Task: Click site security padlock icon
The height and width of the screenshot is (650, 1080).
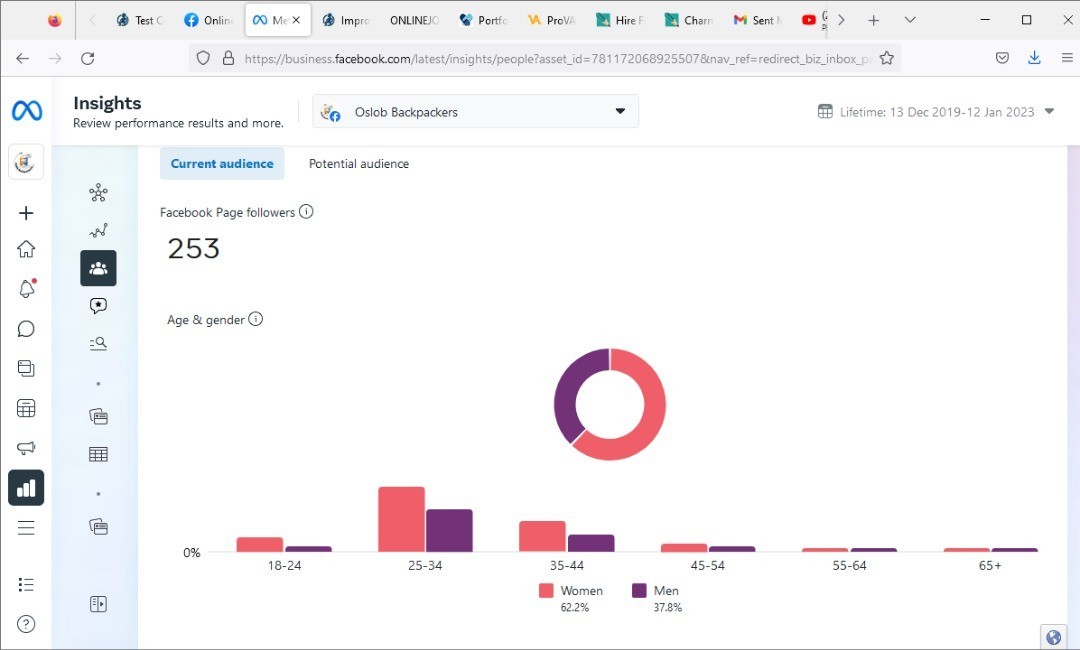Action: [228, 59]
